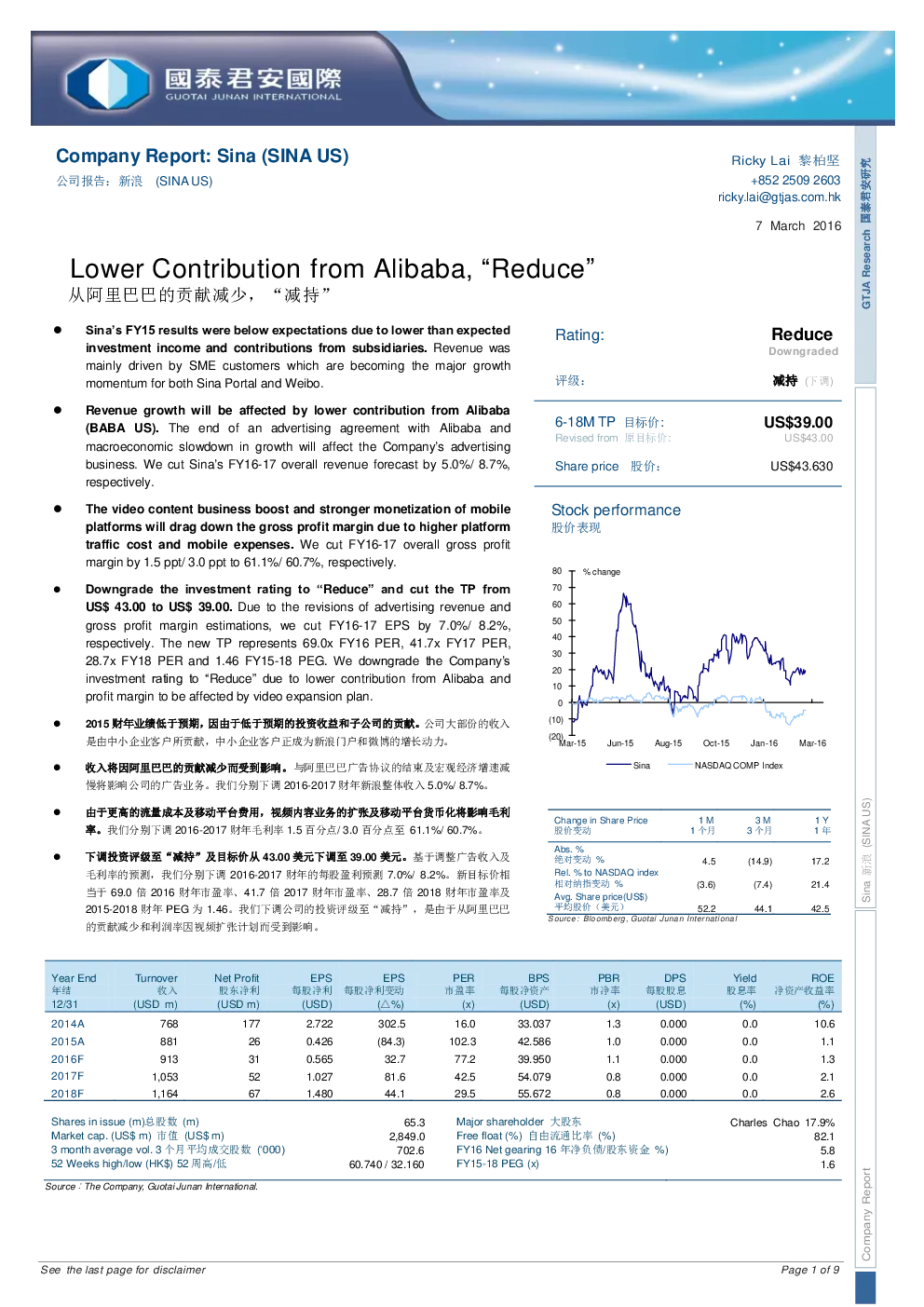The width and height of the screenshot is (924, 1307).
Task: Click the Turnover column header
Action: click(156, 978)
